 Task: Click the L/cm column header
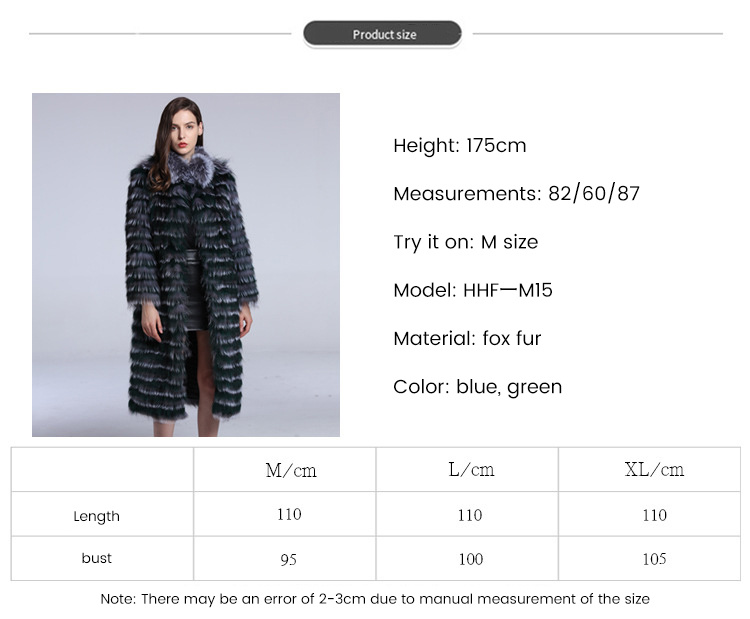tap(471, 470)
